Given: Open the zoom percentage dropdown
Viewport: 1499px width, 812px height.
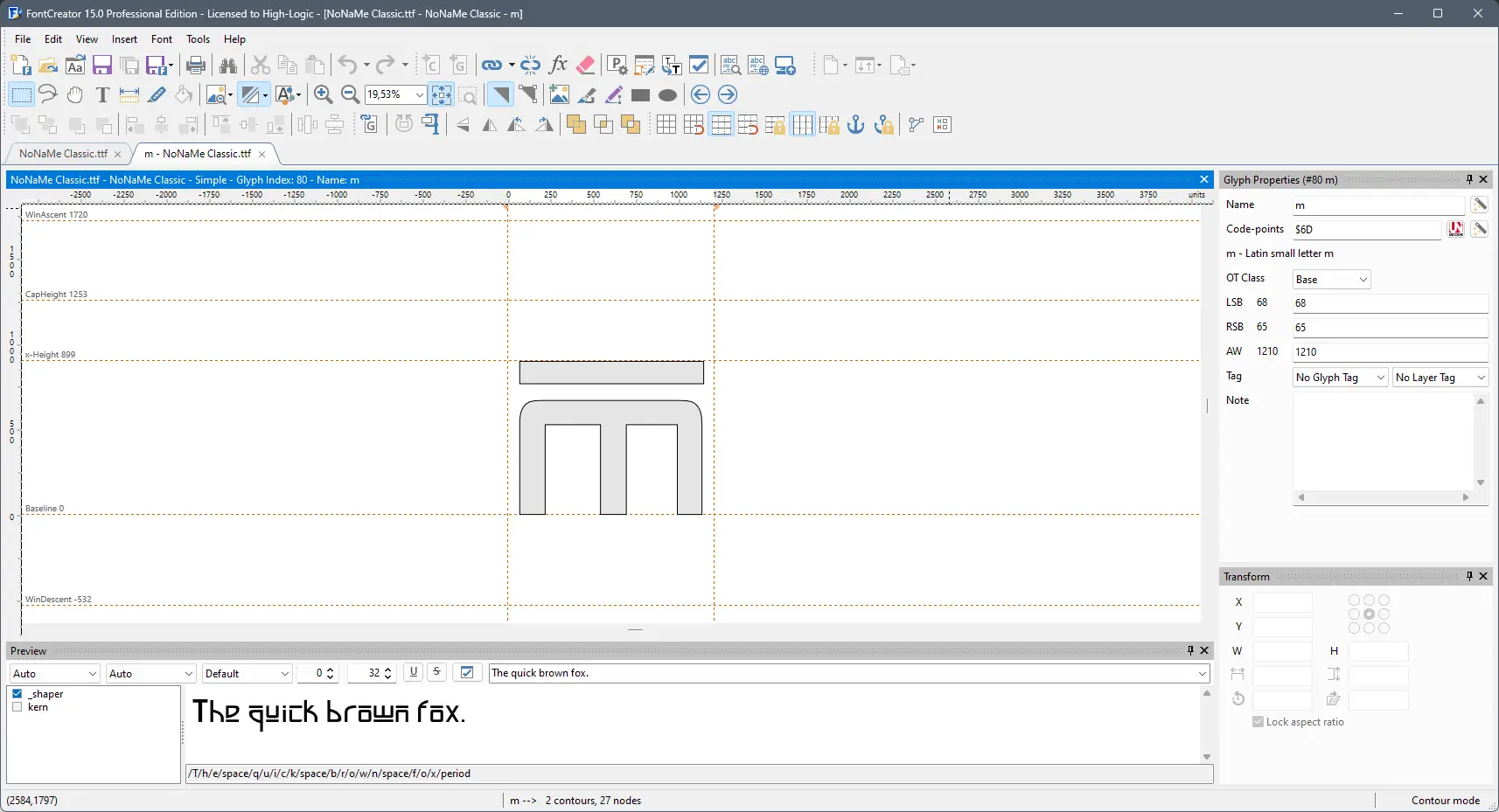Looking at the screenshot, I should (420, 94).
